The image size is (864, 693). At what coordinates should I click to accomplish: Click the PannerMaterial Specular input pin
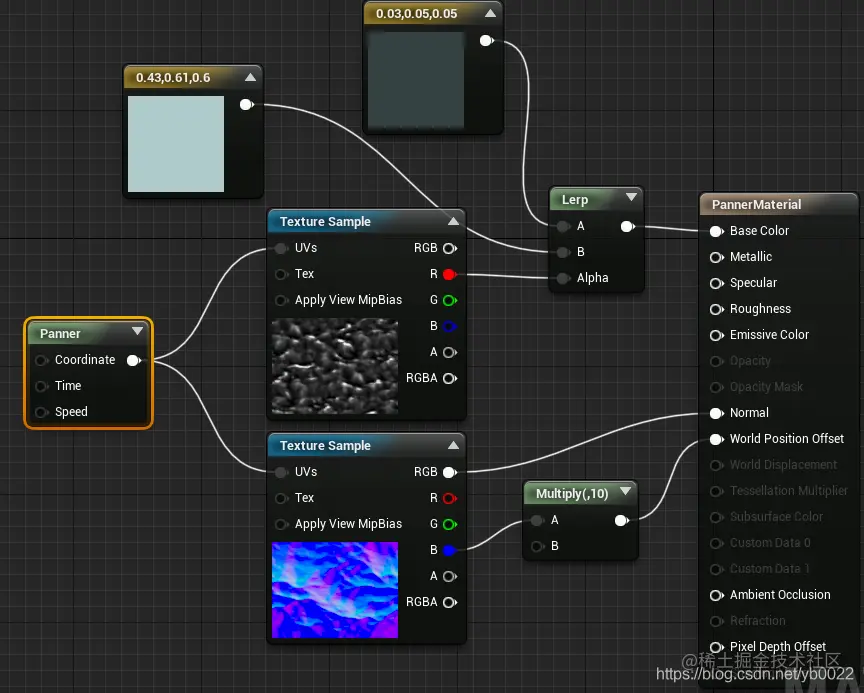point(716,283)
